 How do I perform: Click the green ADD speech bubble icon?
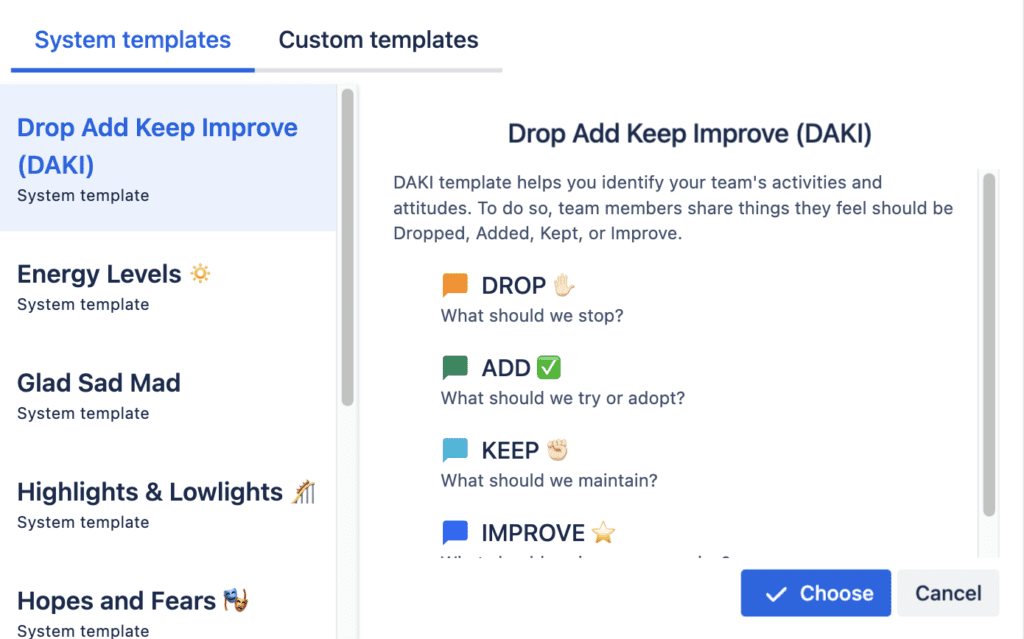coord(455,367)
